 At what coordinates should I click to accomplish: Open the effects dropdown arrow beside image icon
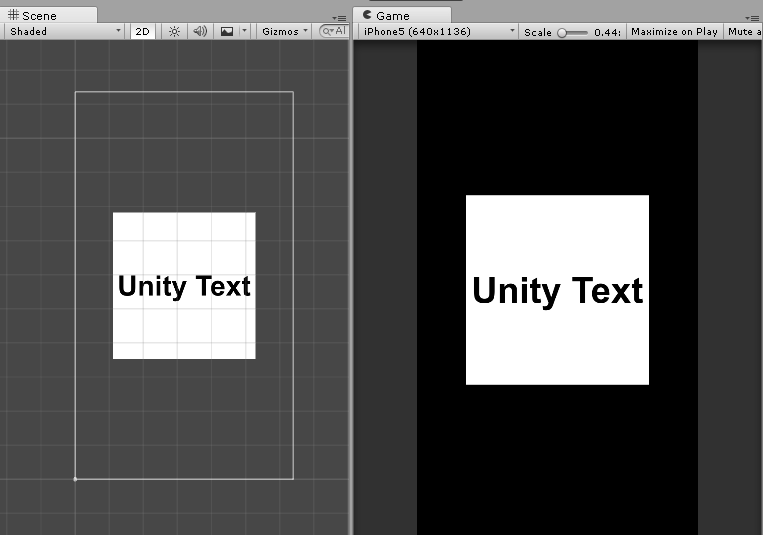pos(245,32)
